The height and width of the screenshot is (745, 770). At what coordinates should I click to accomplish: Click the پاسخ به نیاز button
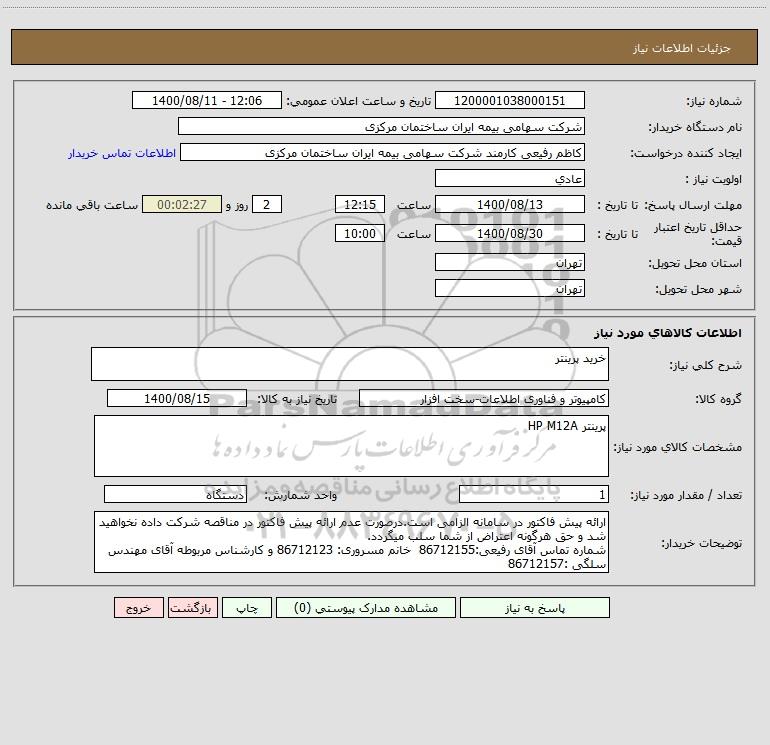[x=535, y=607]
